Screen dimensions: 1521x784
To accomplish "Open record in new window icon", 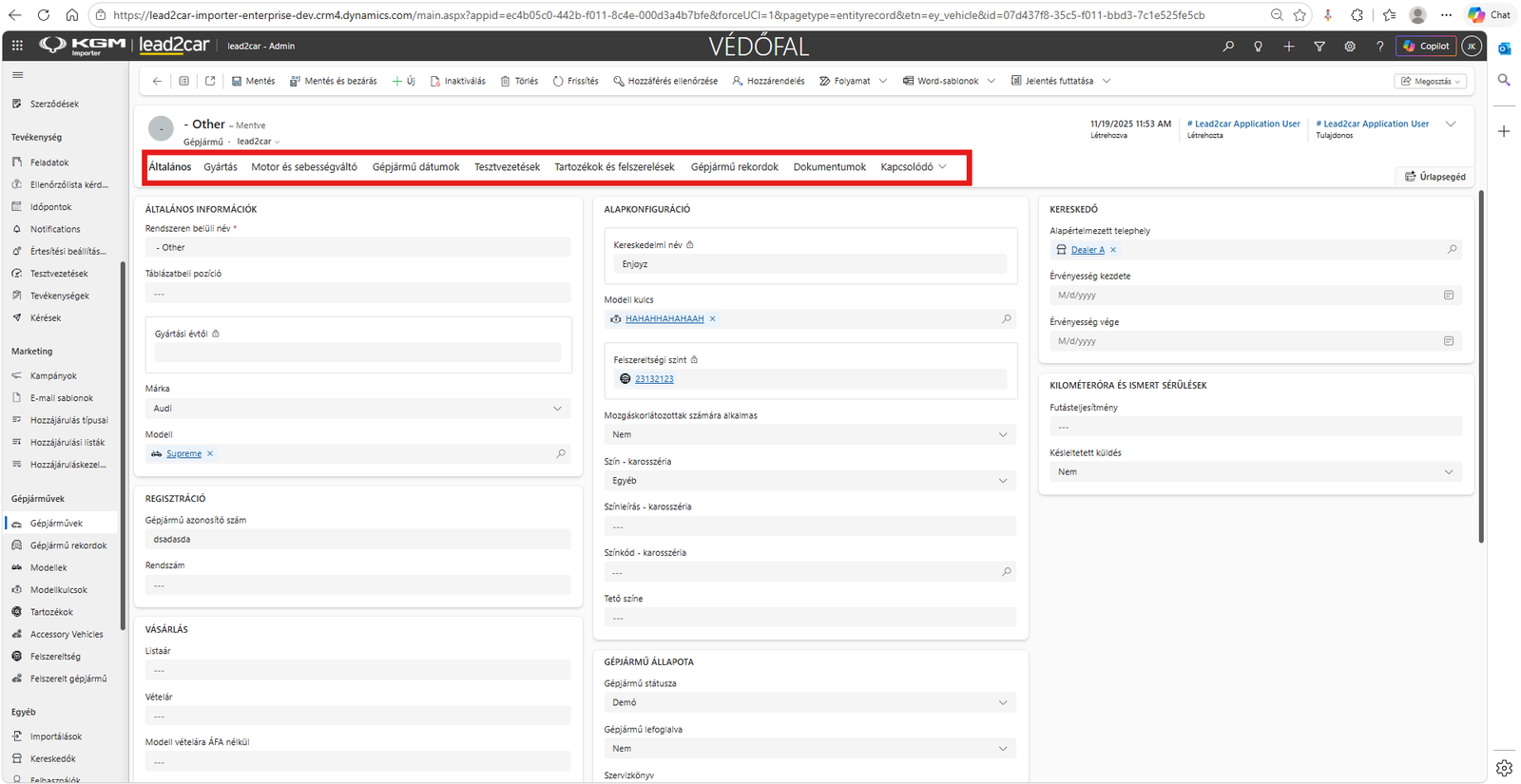I will (x=210, y=81).
